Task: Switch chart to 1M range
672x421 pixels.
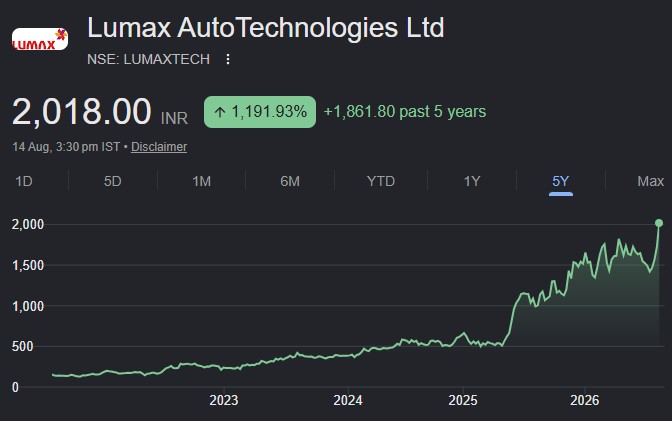Action: (201, 181)
